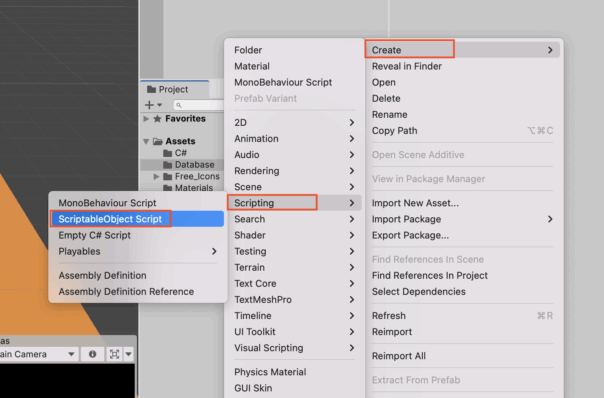Viewport: 604px width, 398px height.
Task: Open the Create context submenu
Action: (462, 50)
